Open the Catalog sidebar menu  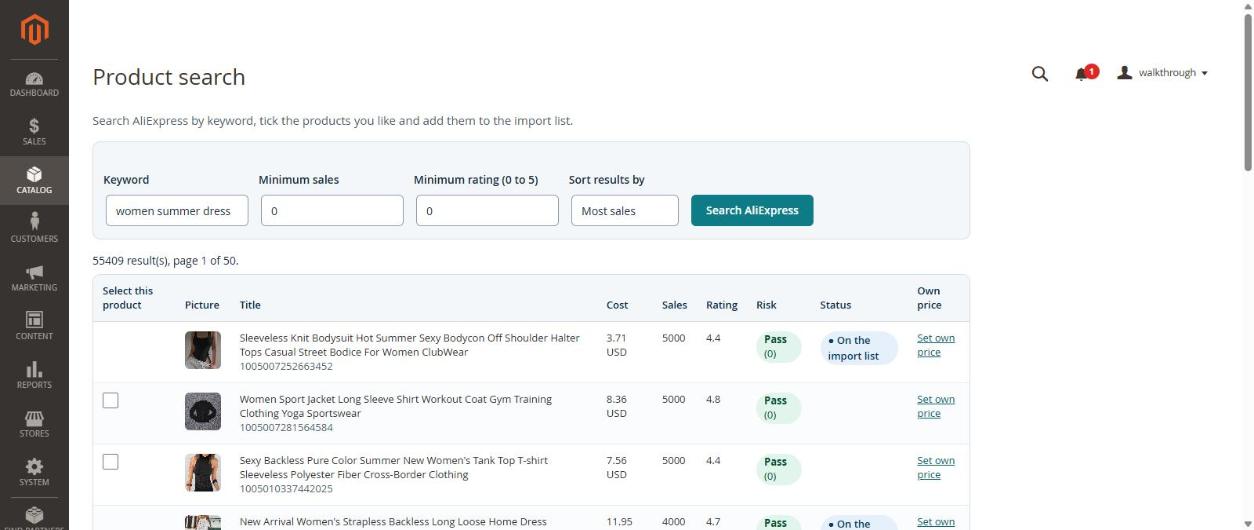(x=34, y=181)
